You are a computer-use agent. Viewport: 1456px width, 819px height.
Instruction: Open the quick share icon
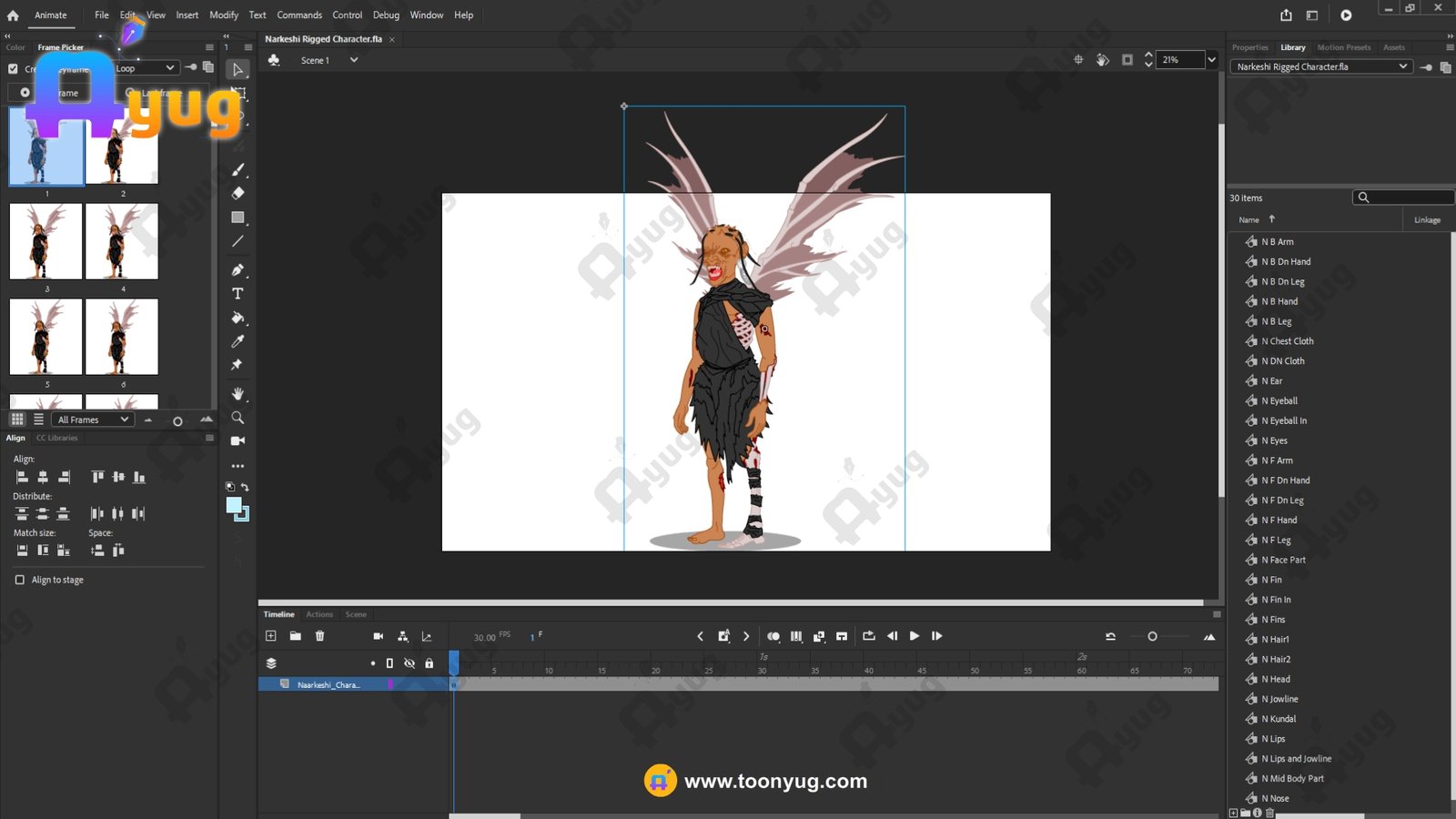tap(1286, 15)
